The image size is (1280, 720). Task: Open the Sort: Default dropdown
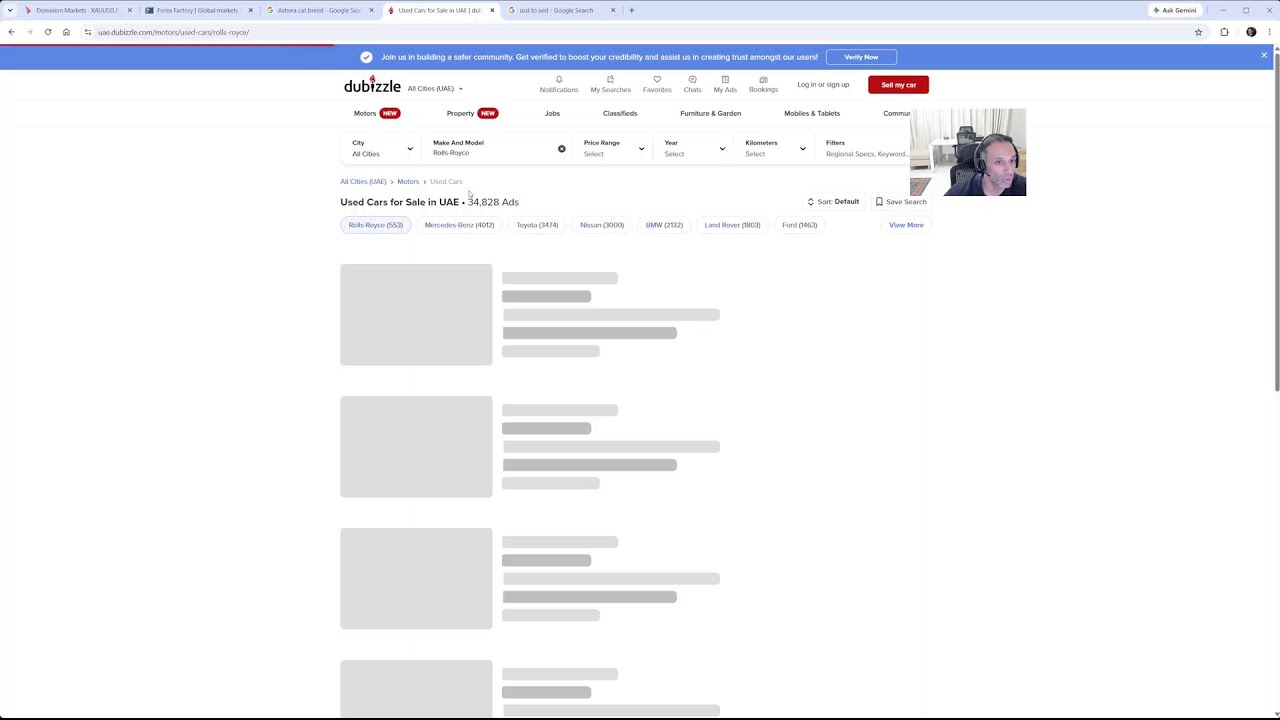(833, 202)
